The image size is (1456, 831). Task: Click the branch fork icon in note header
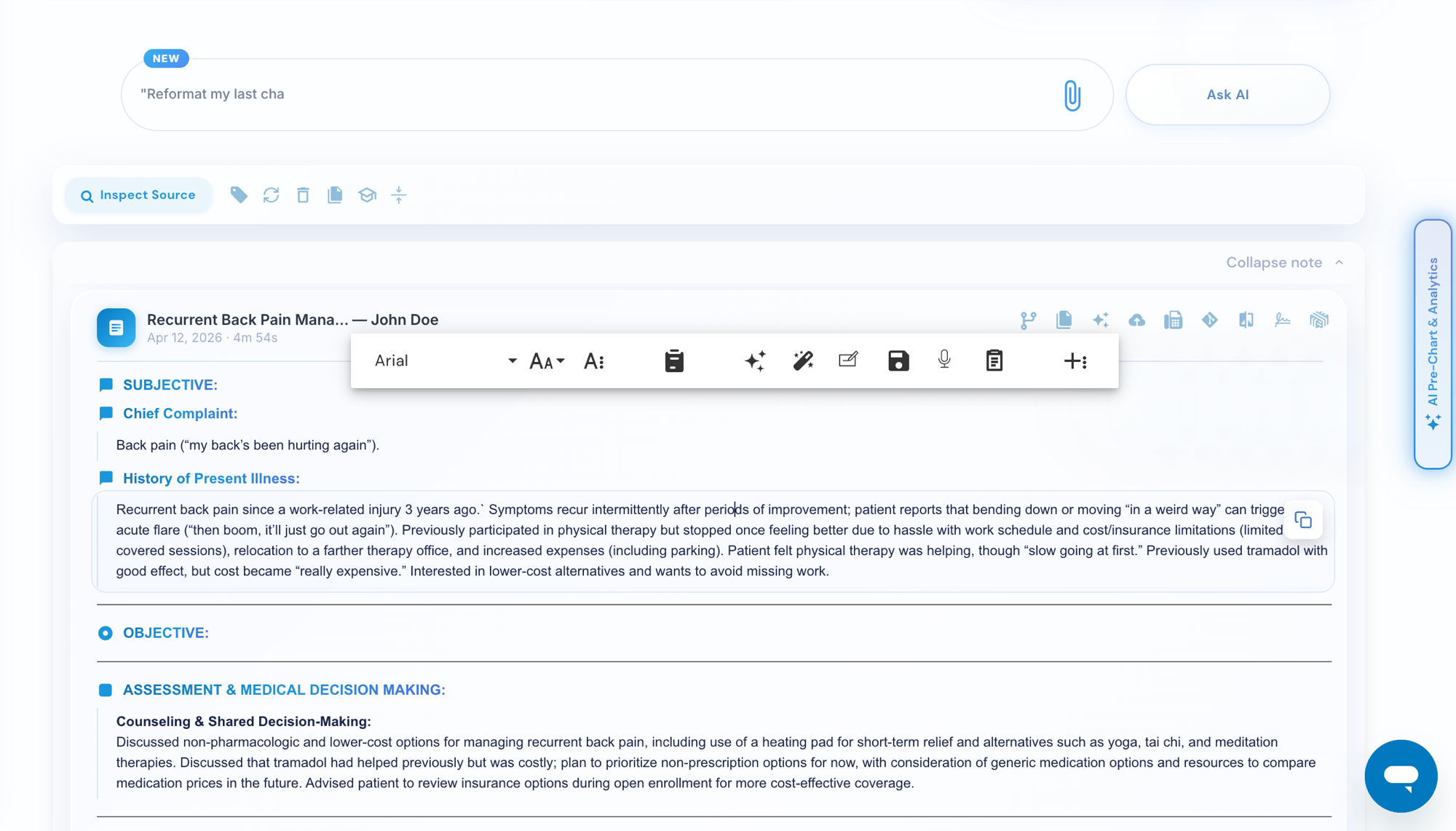click(1028, 320)
